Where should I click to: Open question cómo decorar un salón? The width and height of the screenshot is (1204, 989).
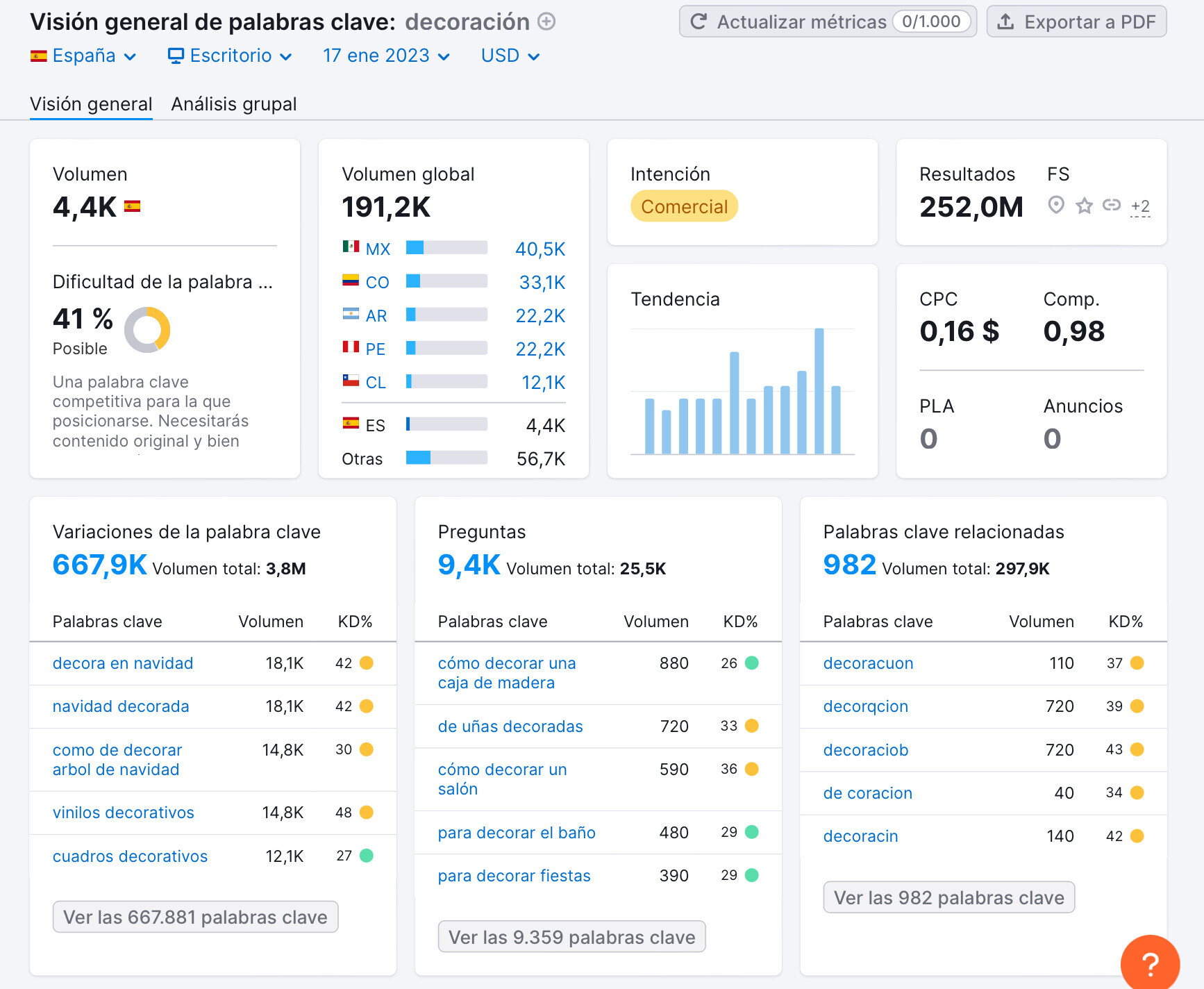coord(503,779)
